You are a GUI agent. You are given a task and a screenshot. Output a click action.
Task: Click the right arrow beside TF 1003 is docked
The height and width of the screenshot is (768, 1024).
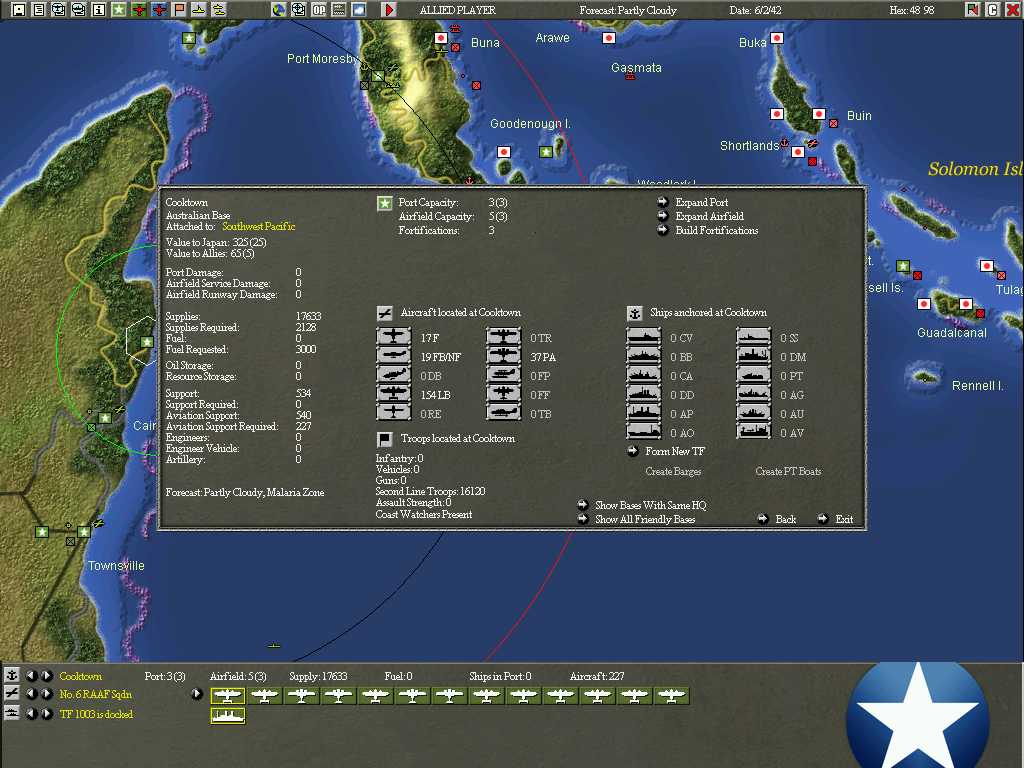click(46, 714)
